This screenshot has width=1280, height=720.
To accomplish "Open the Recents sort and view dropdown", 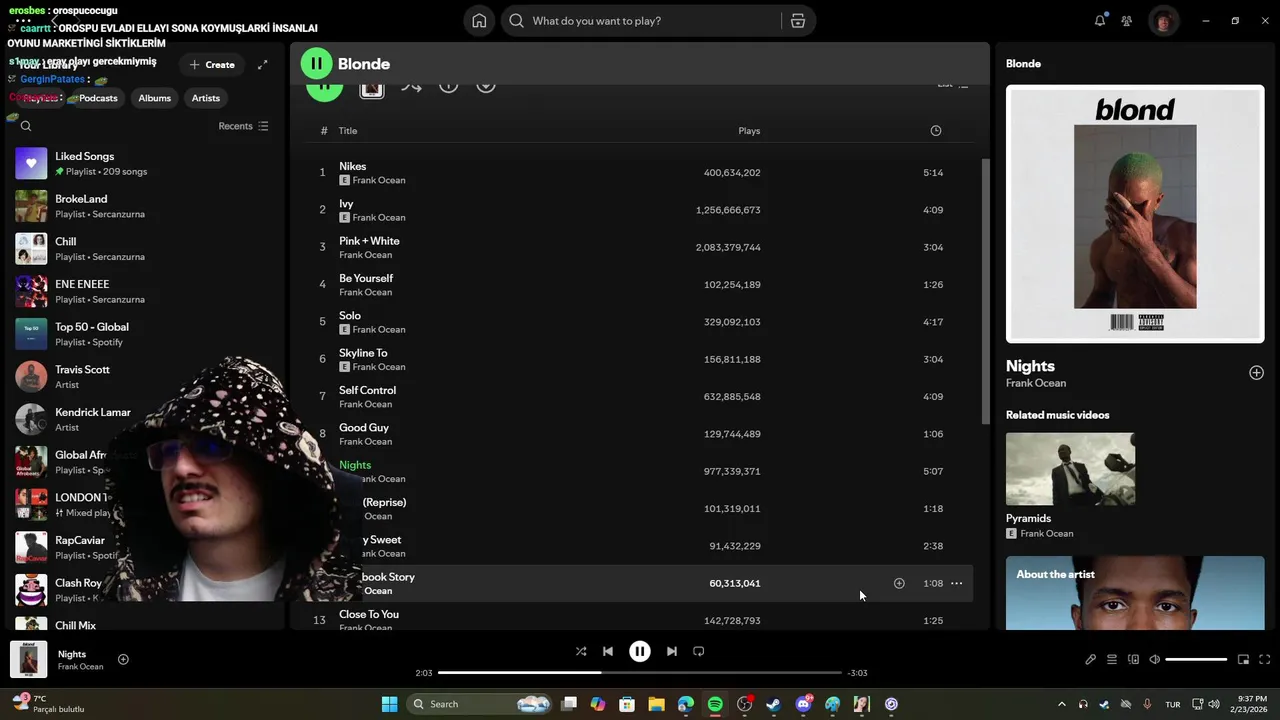I will 243,126.
